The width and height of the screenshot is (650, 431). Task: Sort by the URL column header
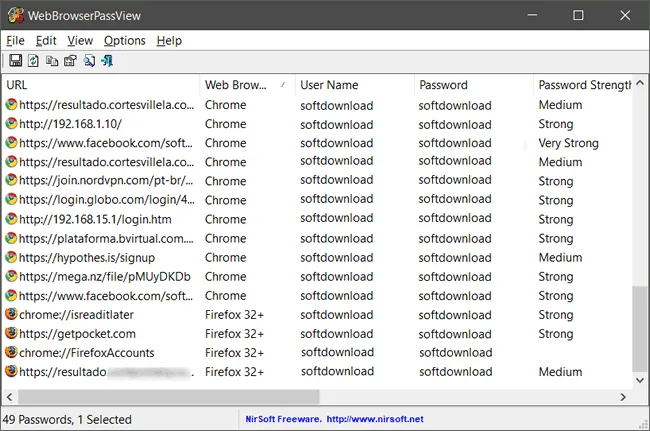click(101, 85)
